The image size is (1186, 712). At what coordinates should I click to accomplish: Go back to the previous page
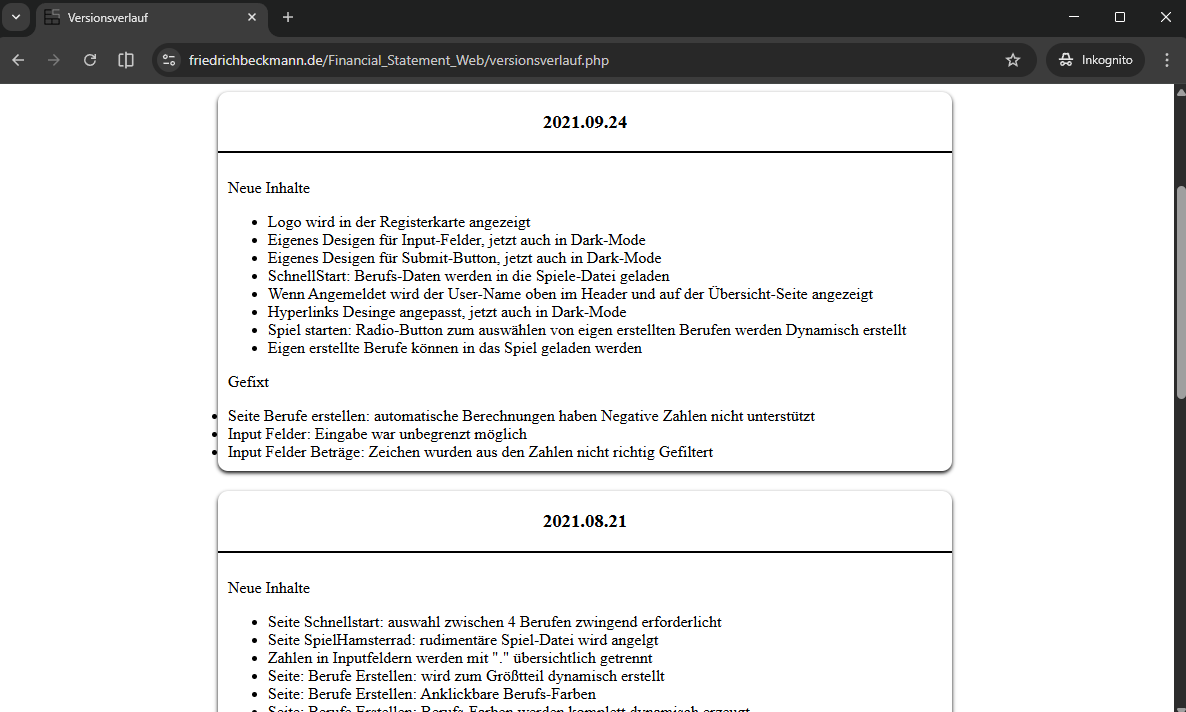[18, 60]
